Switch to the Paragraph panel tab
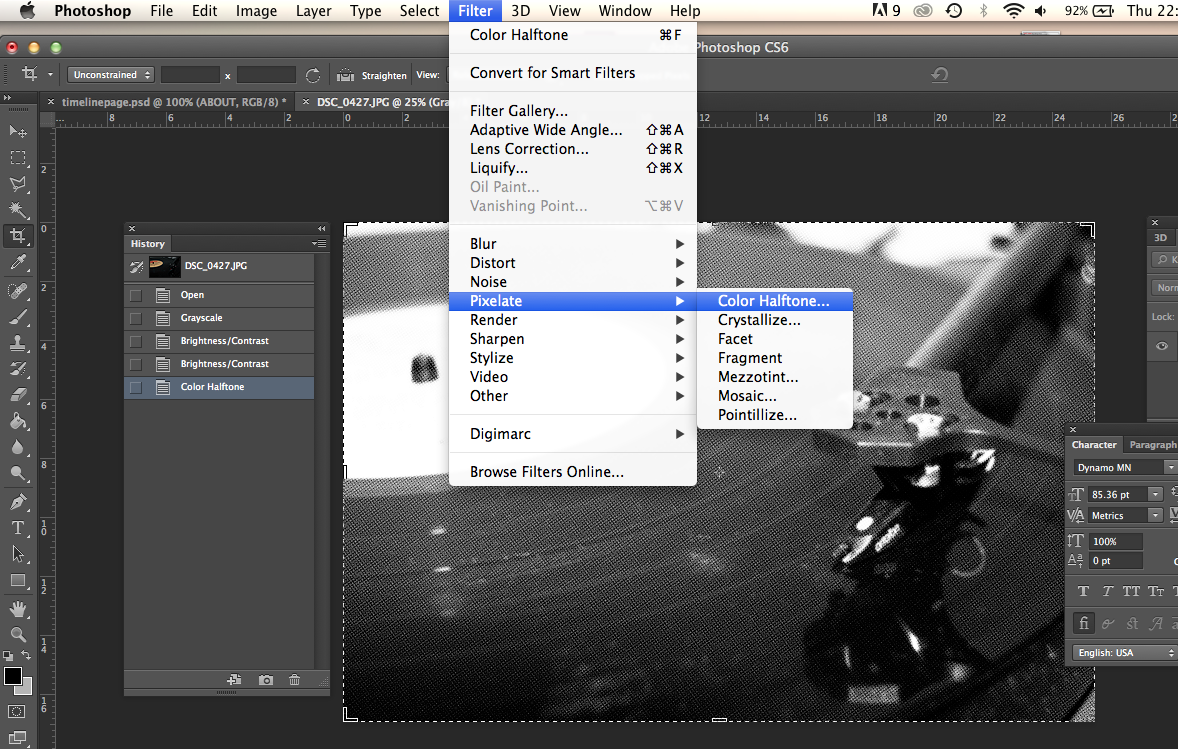 click(1152, 445)
